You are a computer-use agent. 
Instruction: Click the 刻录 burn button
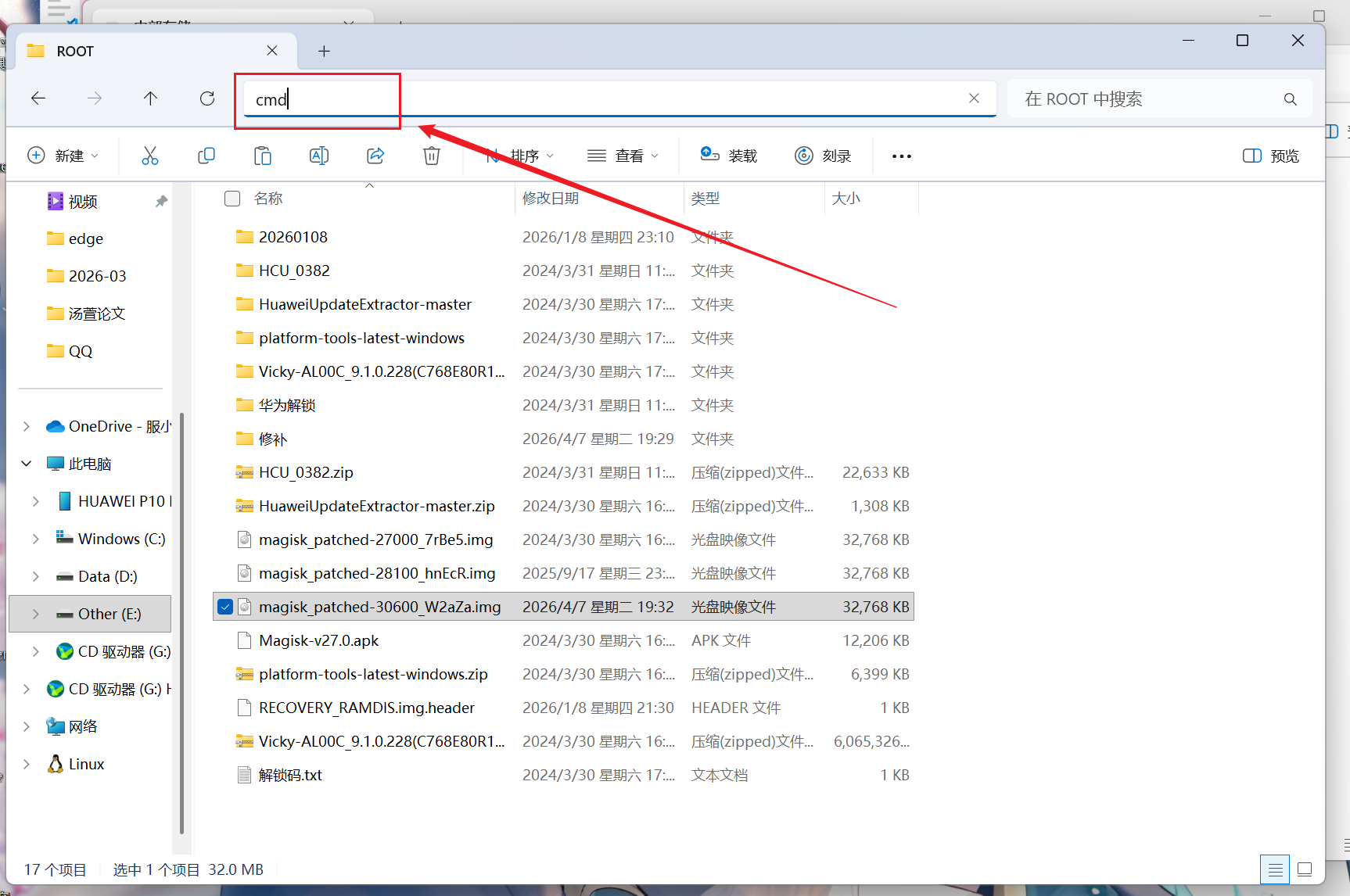pos(823,156)
